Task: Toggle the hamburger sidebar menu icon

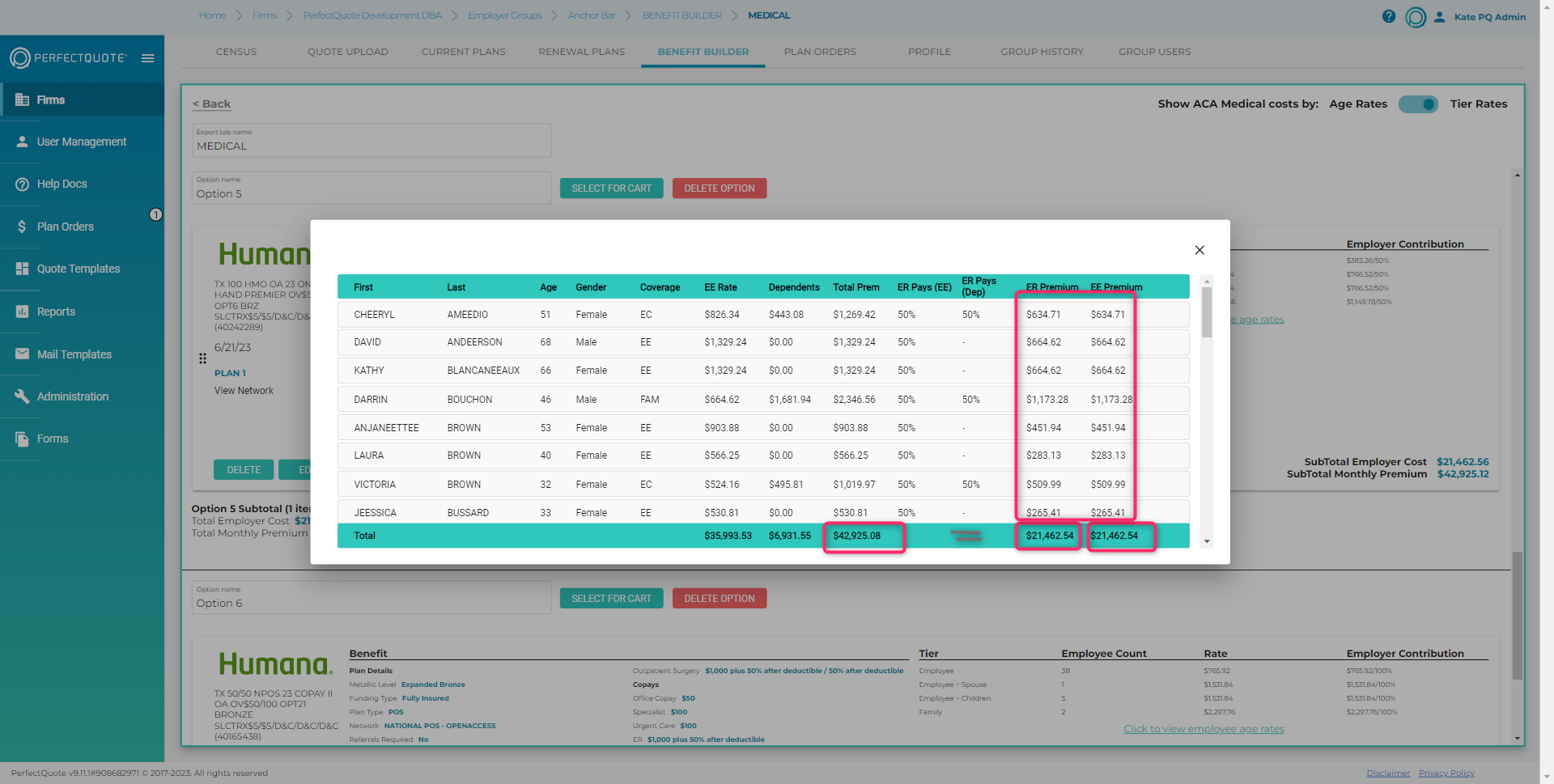Action: 148,58
